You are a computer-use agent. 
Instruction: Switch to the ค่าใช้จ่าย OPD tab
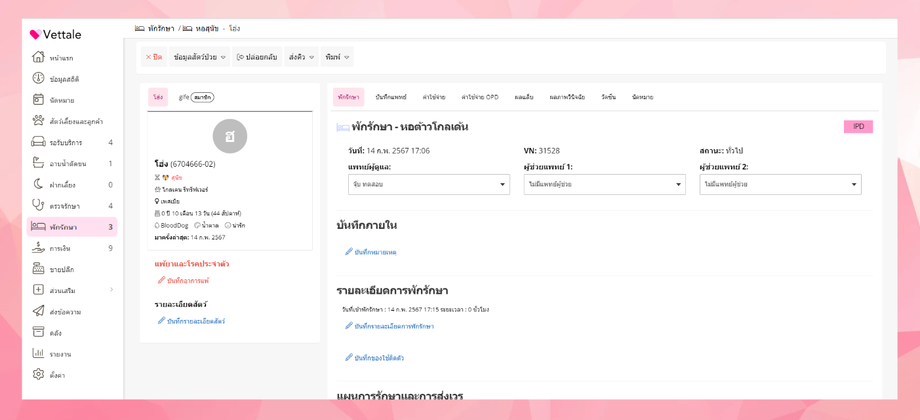click(479, 97)
